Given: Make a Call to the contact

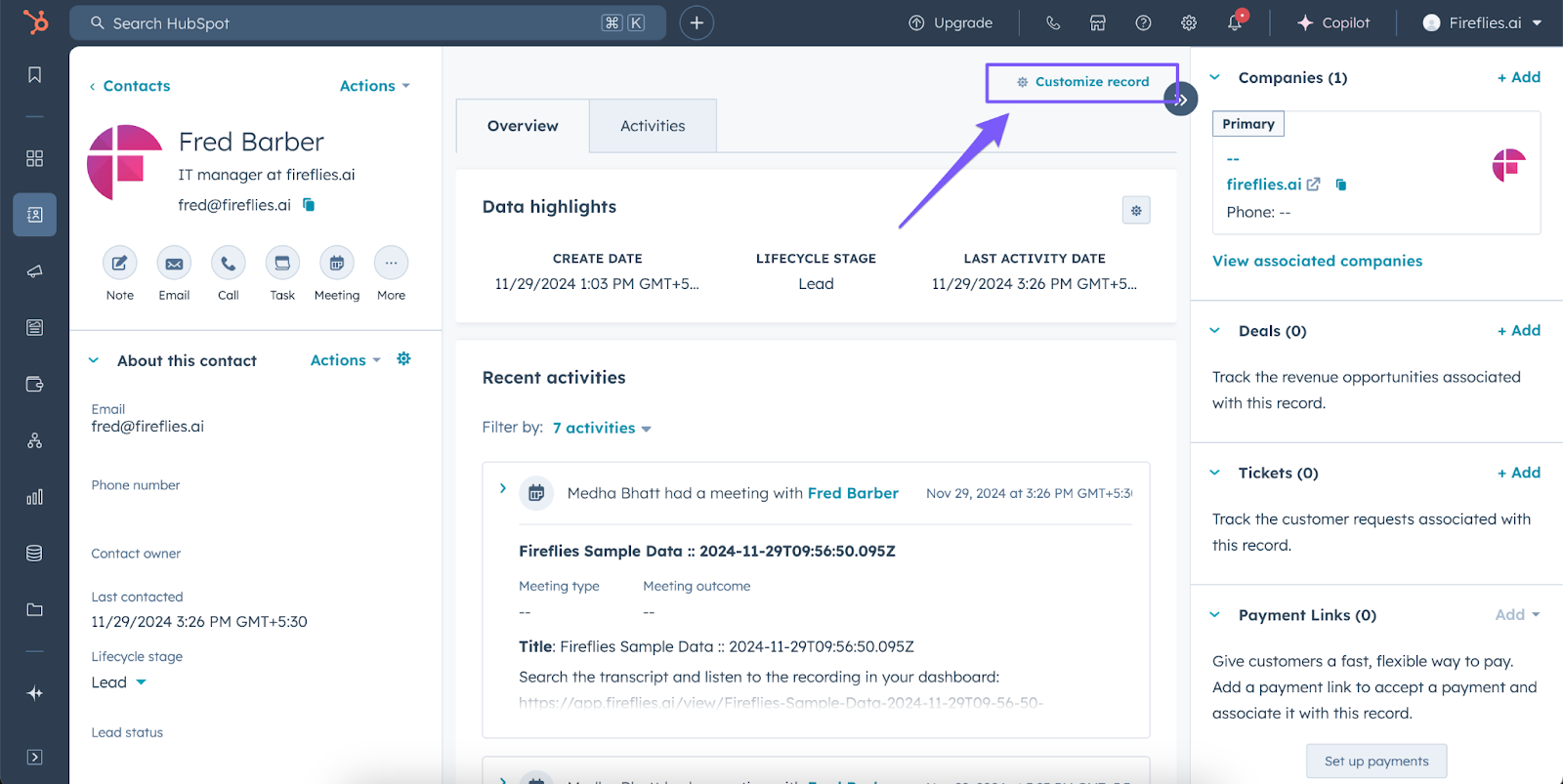Looking at the screenshot, I should (x=229, y=263).
